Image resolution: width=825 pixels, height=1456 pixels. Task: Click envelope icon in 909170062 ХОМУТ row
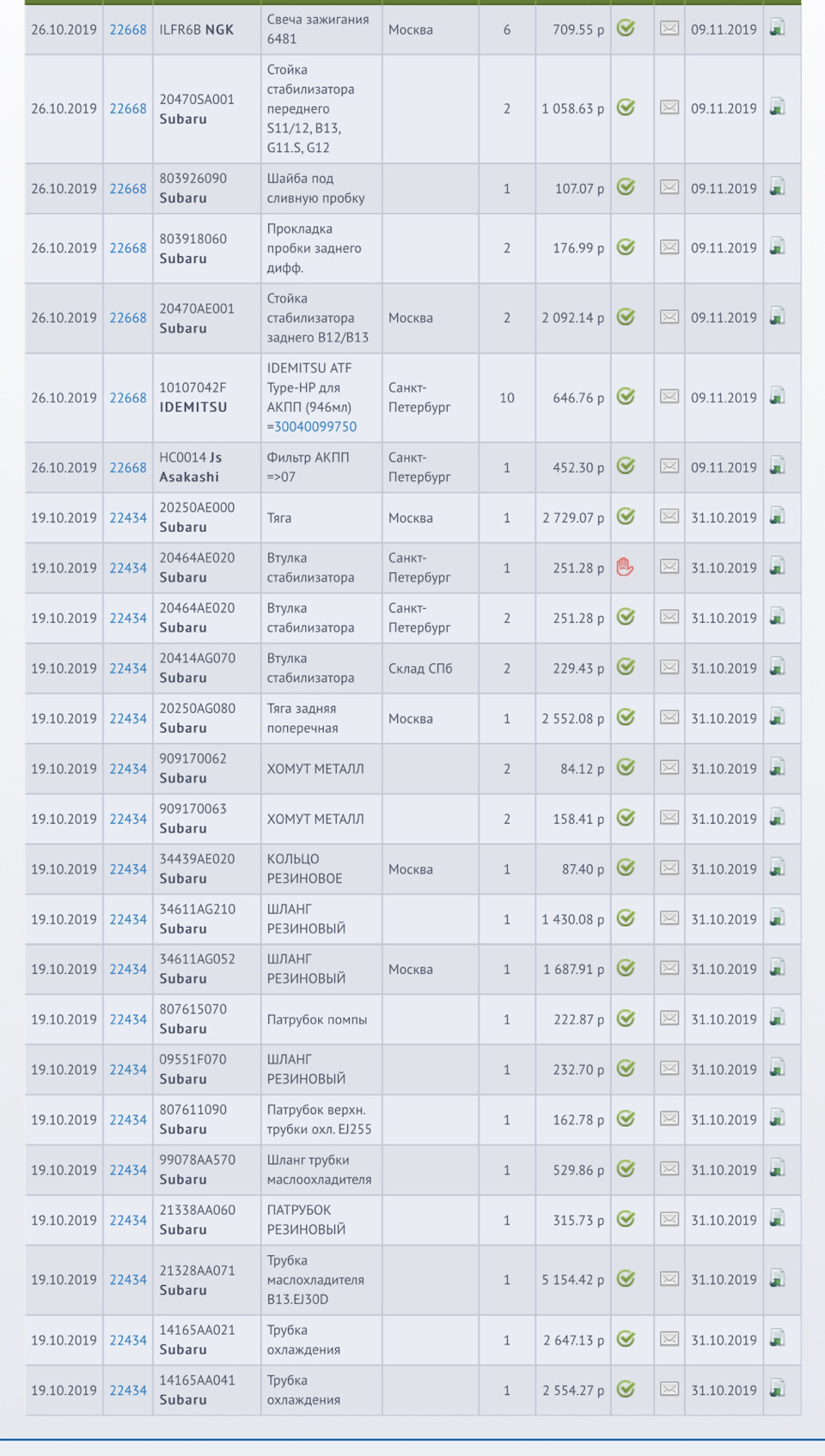coord(669,768)
